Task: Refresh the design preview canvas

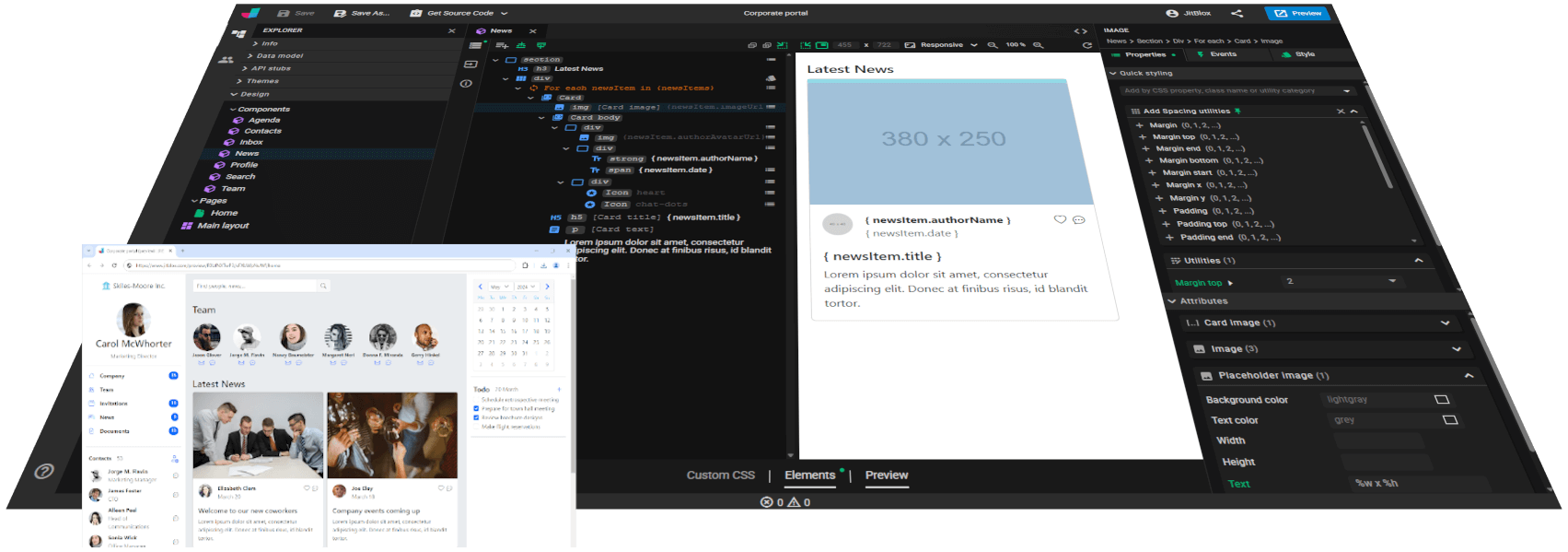Action: click(1086, 45)
